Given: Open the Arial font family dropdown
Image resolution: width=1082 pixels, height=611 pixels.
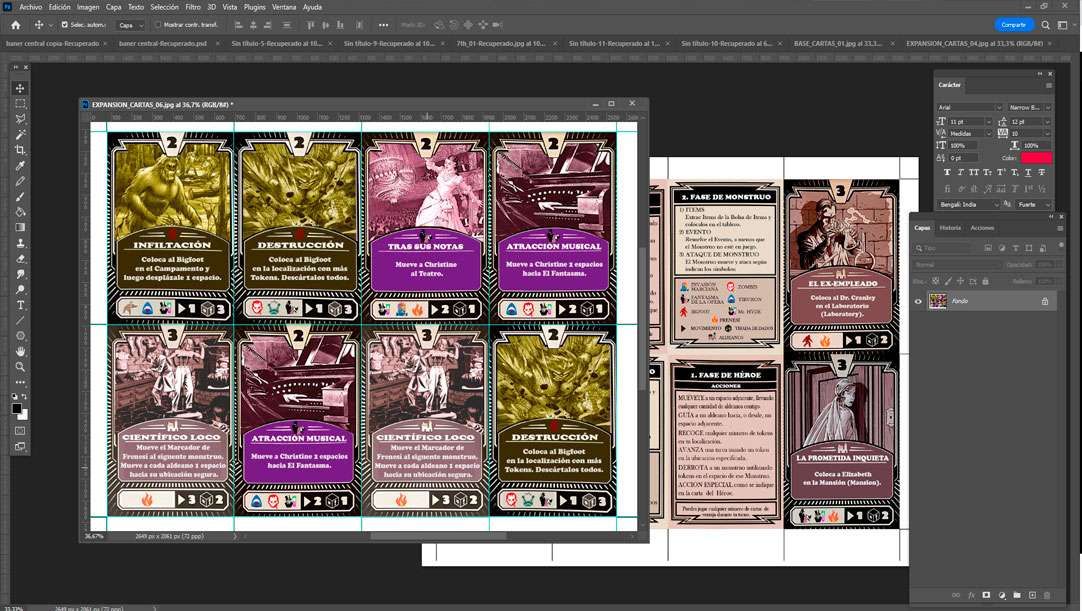Looking at the screenshot, I should click(x=969, y=107).
